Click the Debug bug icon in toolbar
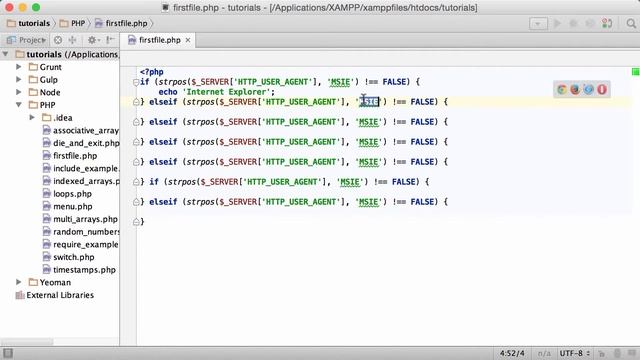Viewport: 640px width, 360px height. 573,24
